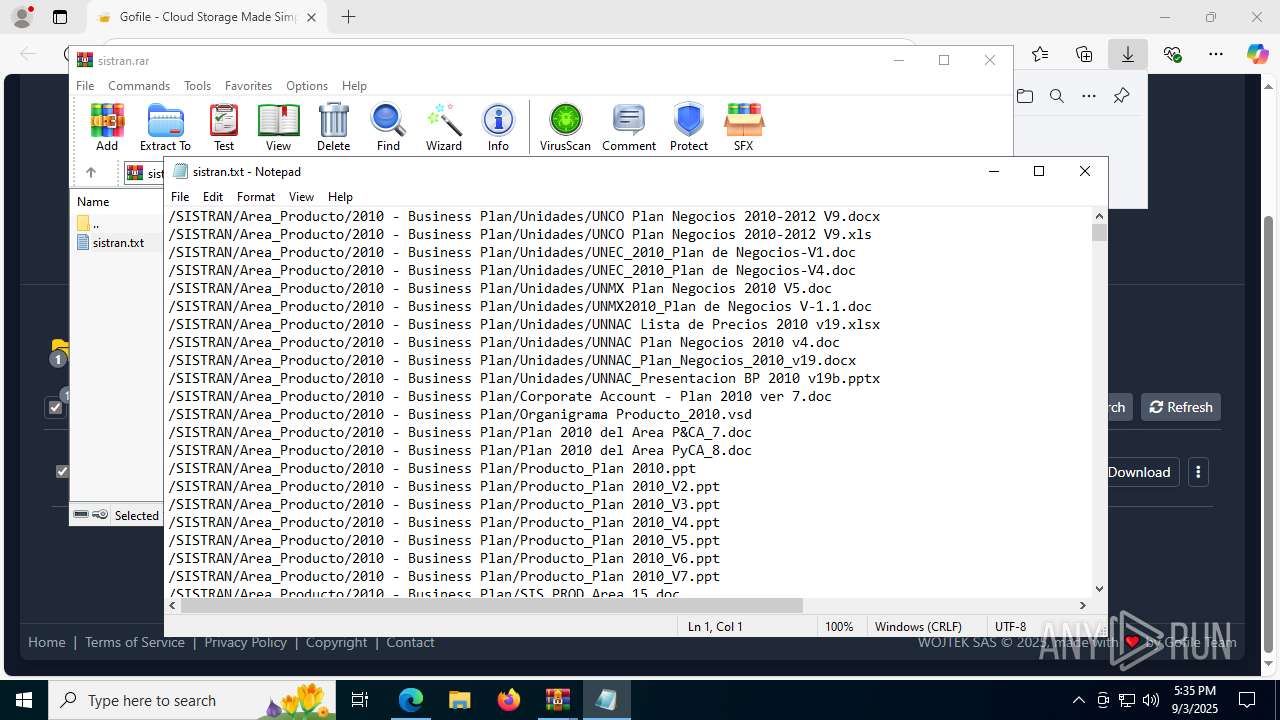Open browser Favorites star icon
The width and height of the screenshot is (1280, 720).
1040,54
